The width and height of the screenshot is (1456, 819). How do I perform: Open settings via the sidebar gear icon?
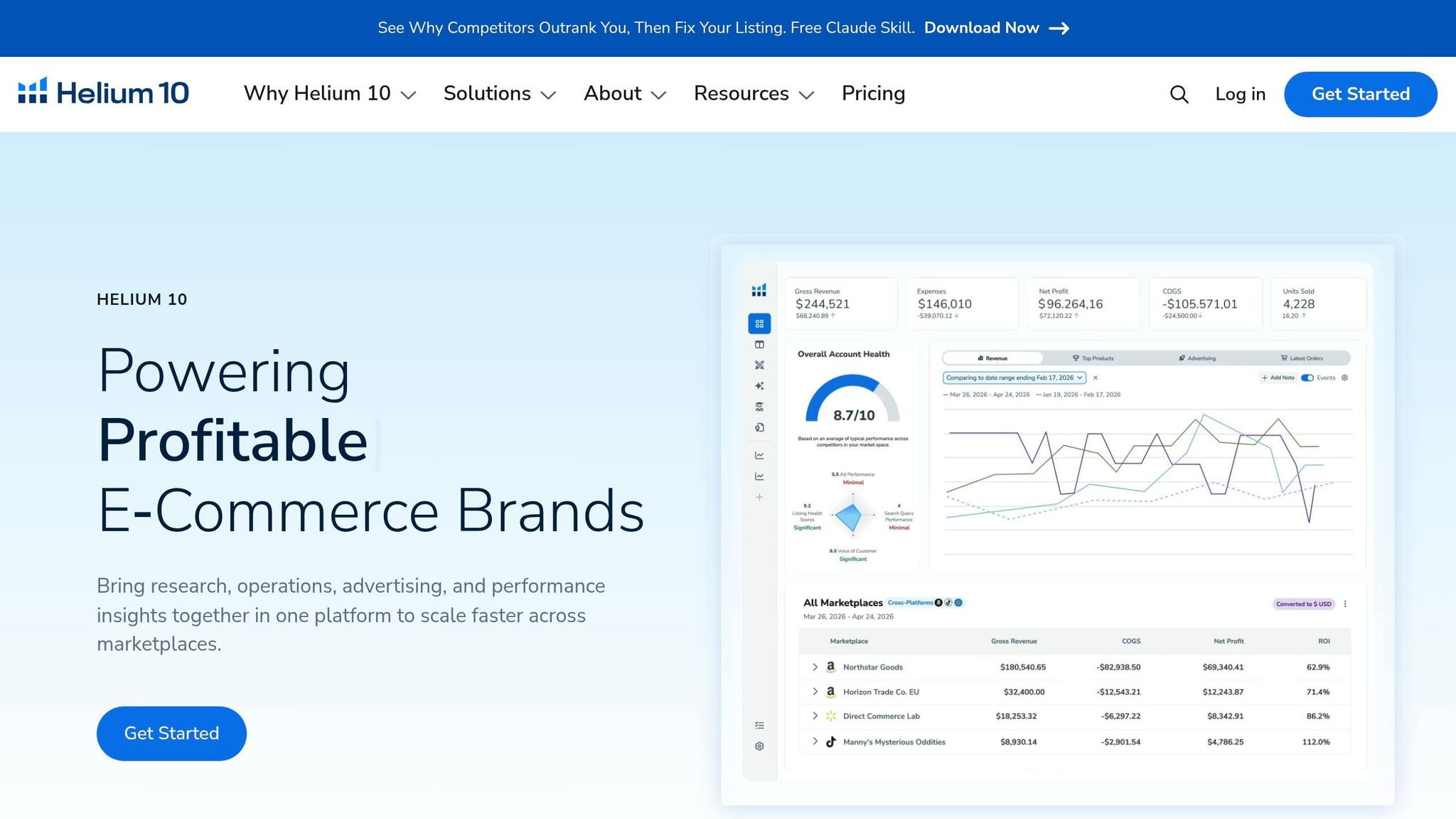coord(759,746)
